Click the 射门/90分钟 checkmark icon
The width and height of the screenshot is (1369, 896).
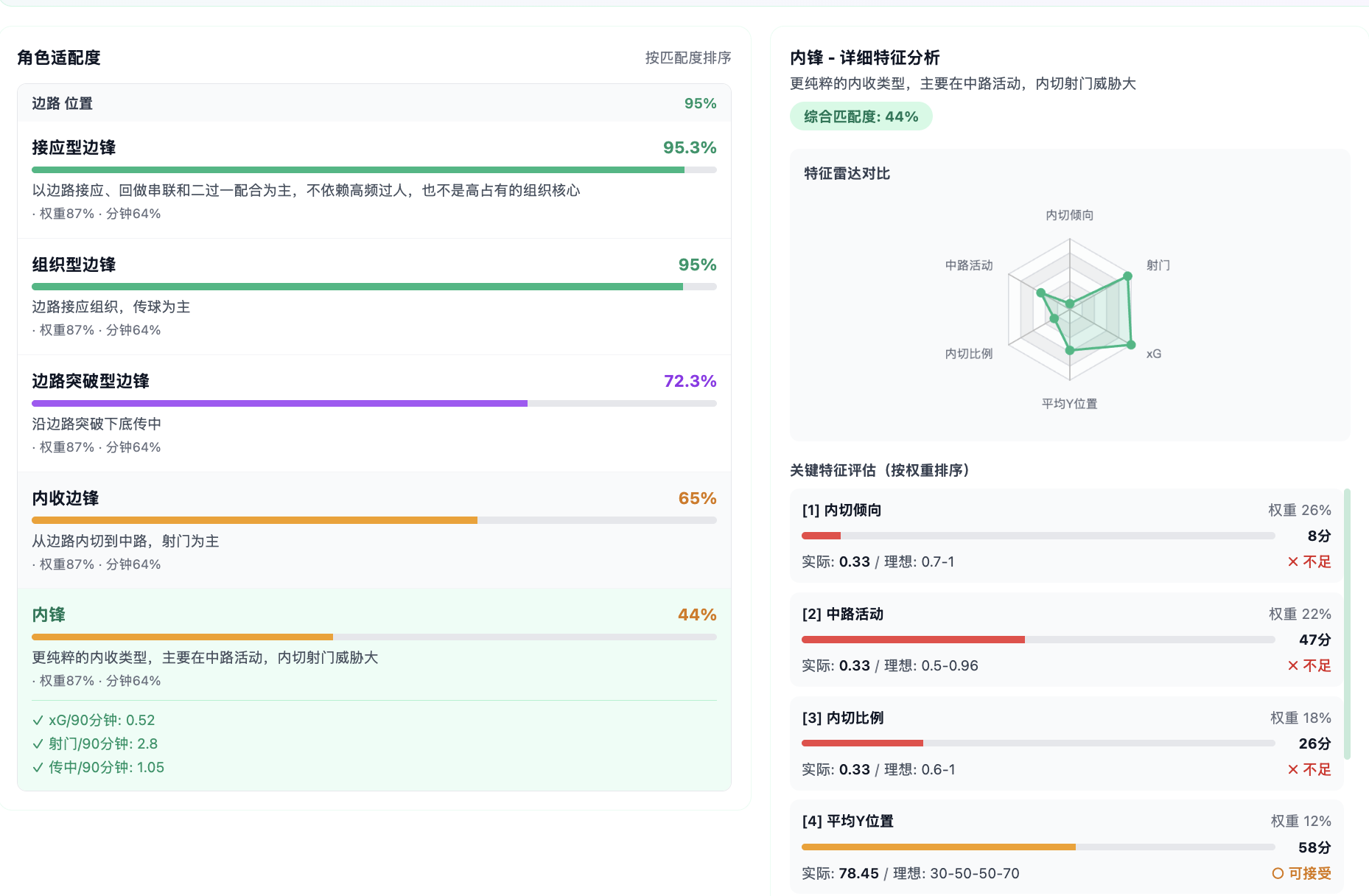[x=38, y=744]
